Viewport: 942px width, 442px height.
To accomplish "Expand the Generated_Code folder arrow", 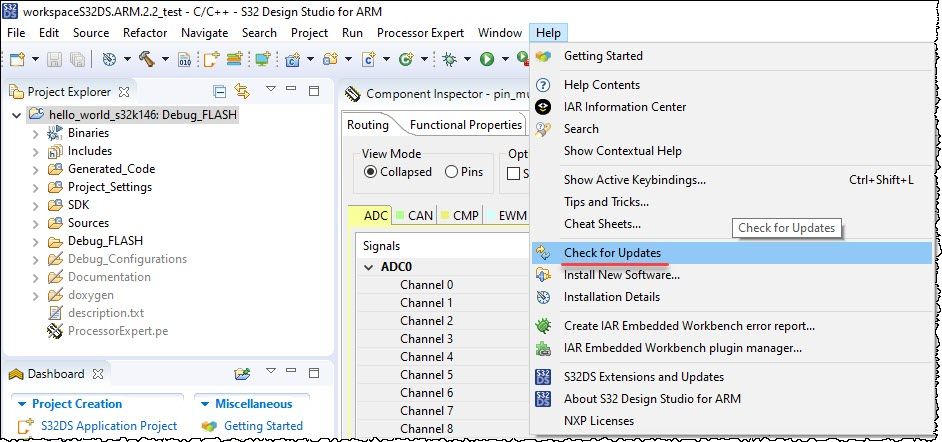I will (x=36, y=169).
